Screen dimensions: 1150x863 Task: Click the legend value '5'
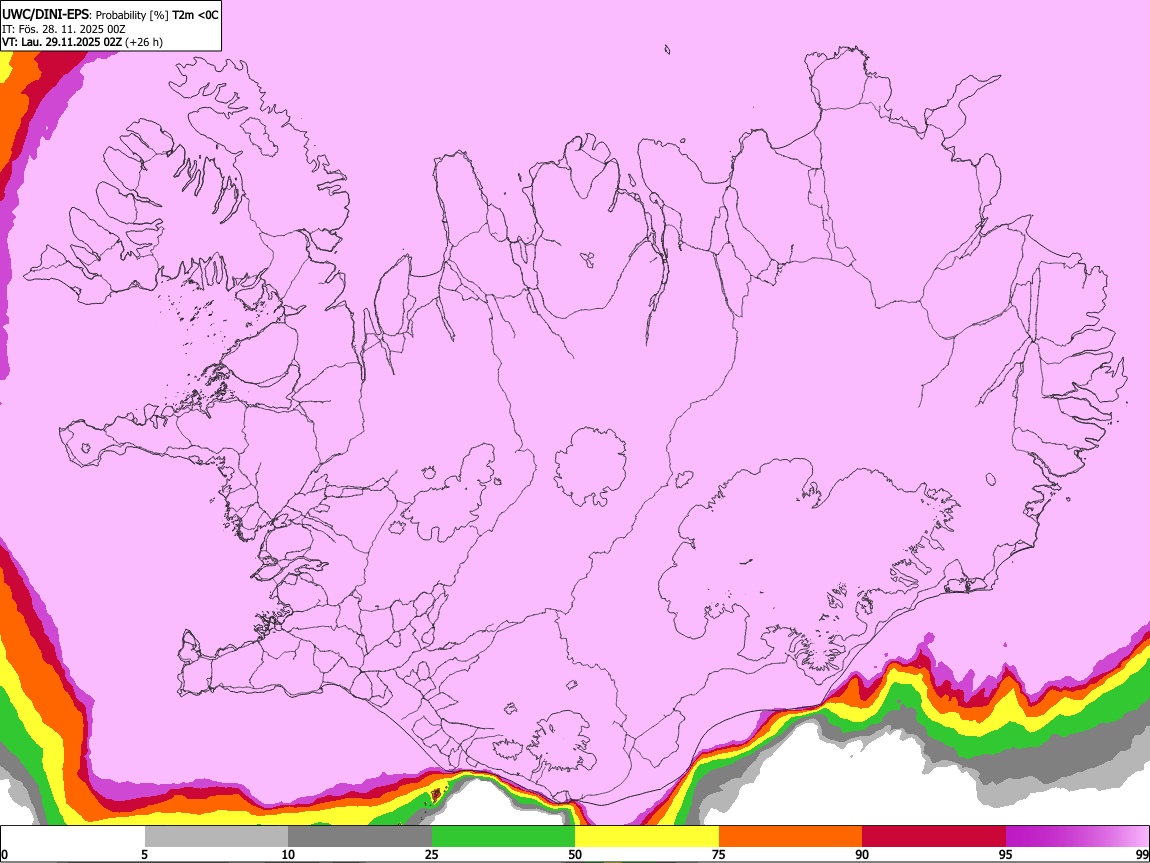[x=144, y=854]
